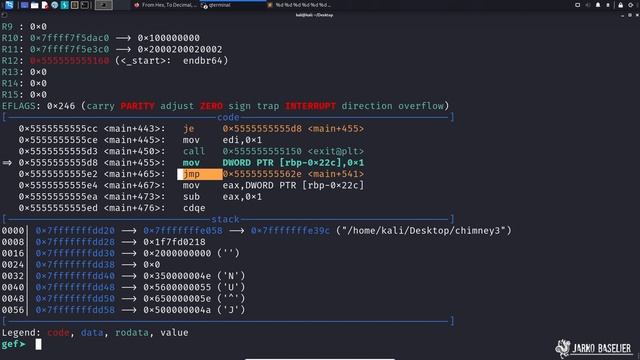Viewport: 640px width, 360px height.
Task: Open the Kali applications menu icon
Action: (x=9, y=5)
